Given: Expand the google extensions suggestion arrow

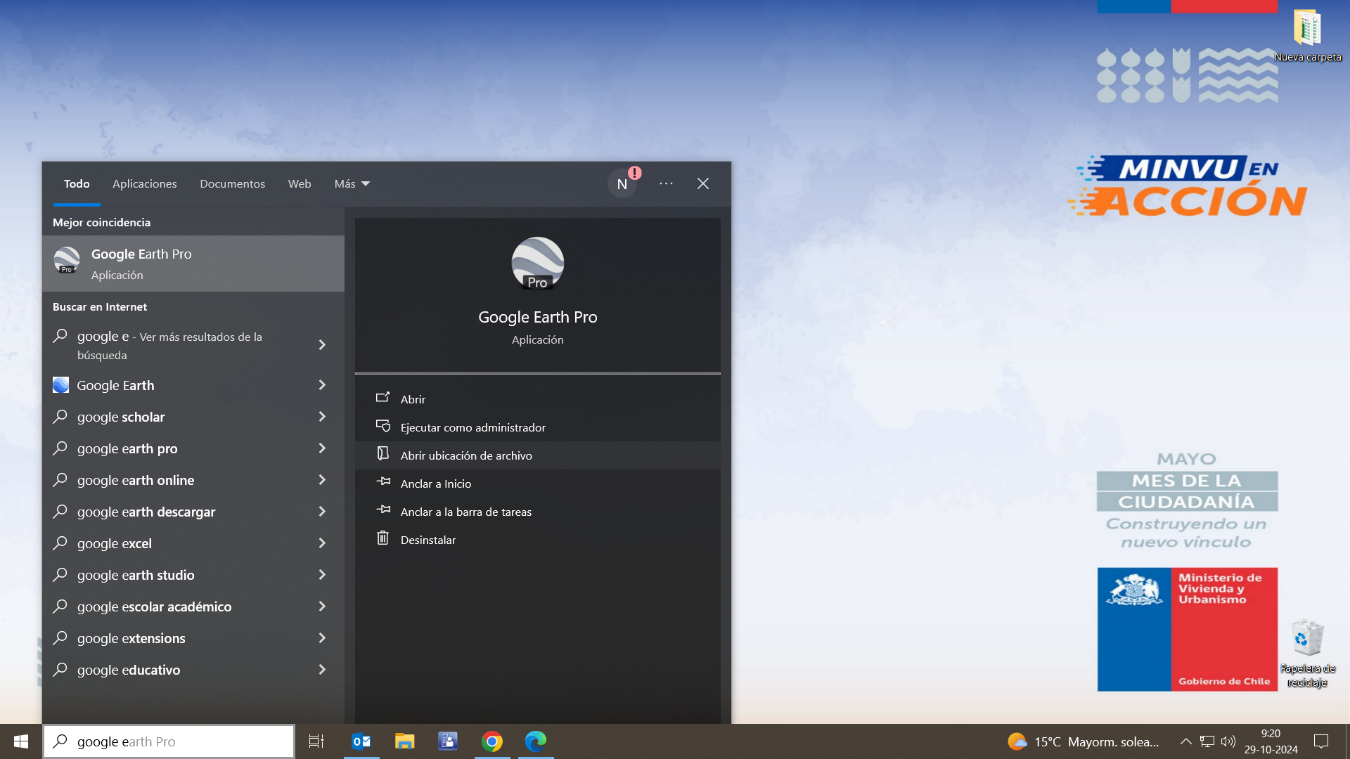Looking at the screenshot, I should (x=322, y=638).
